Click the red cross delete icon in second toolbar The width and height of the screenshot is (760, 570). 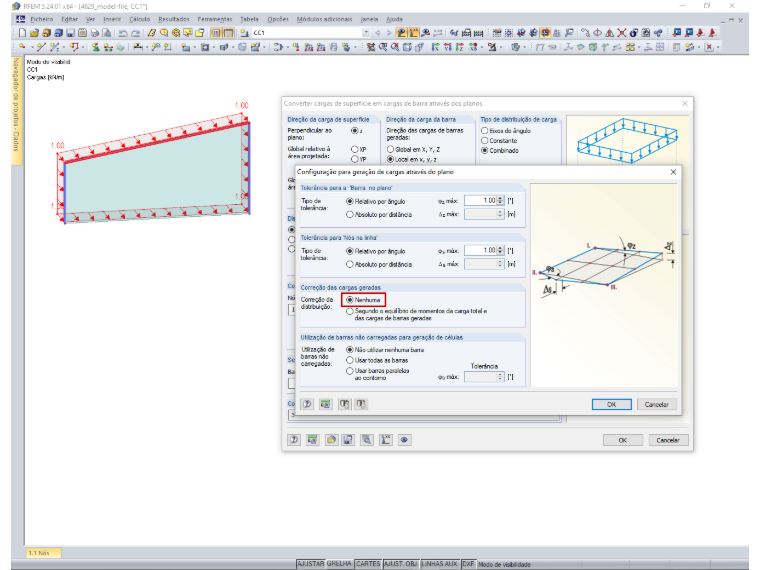tap(709, 47)
